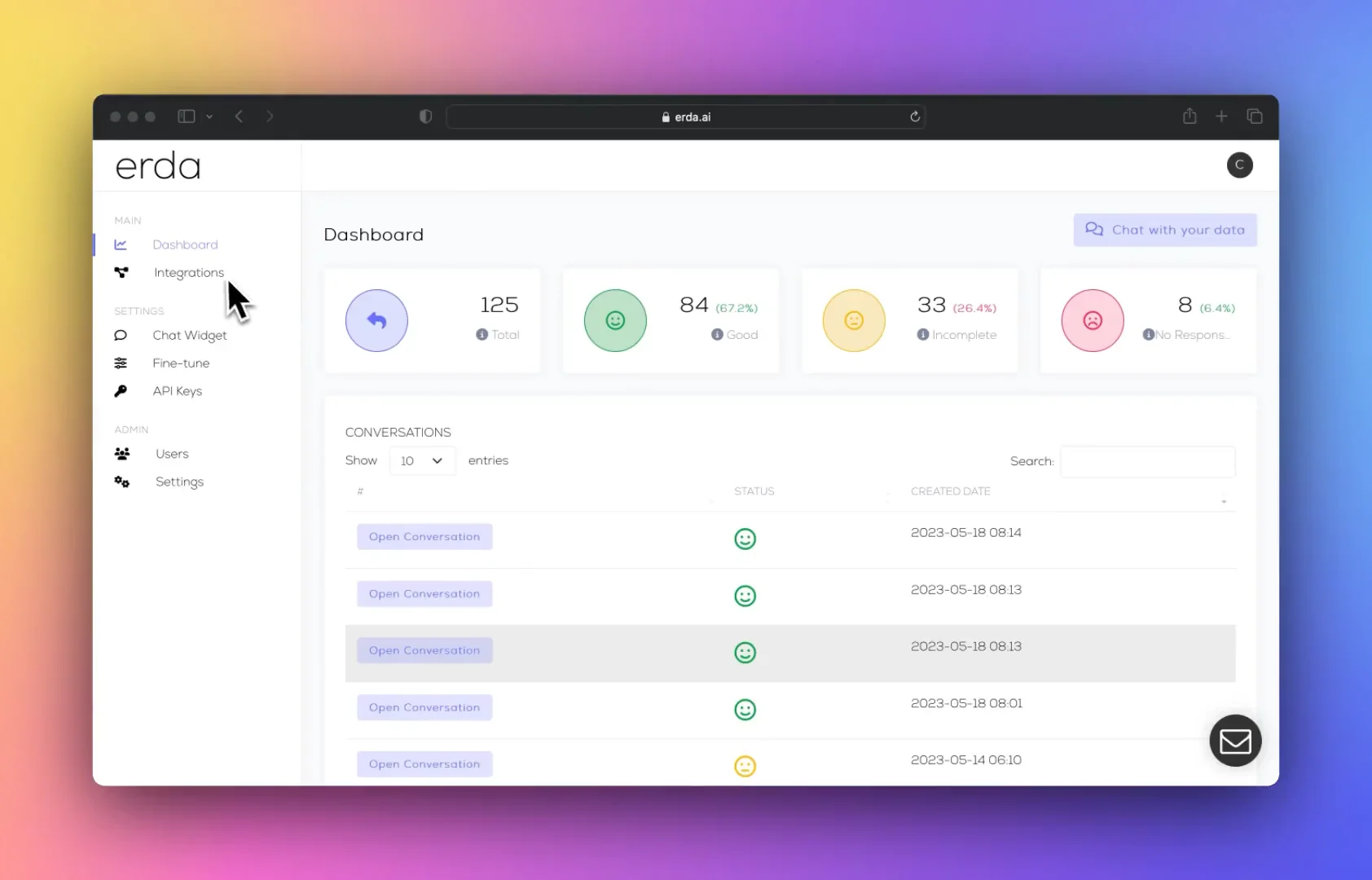Open Settings via the gear icon
This screenshot has width=1372, height=880.
tap(121, 482)
